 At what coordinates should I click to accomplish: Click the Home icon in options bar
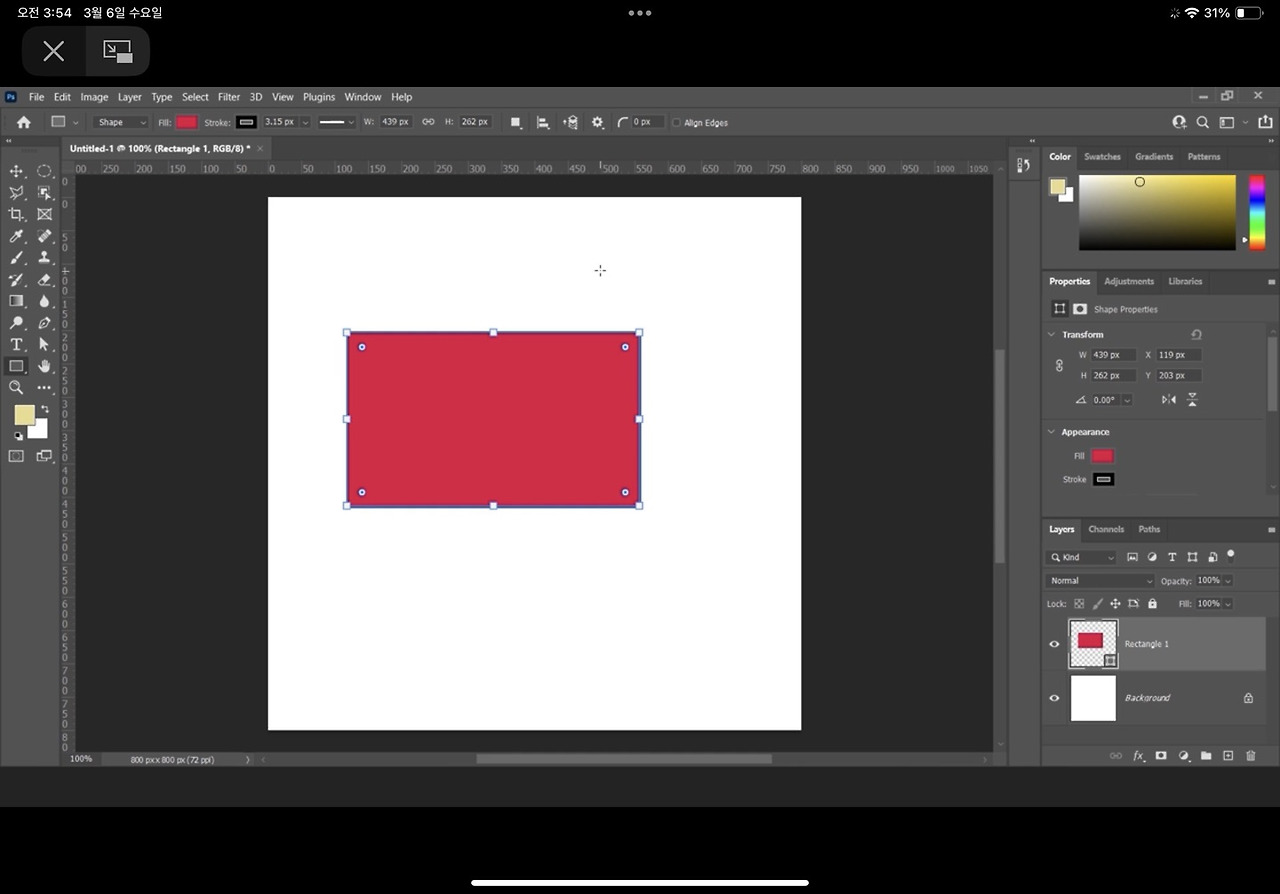pos(24,122)
